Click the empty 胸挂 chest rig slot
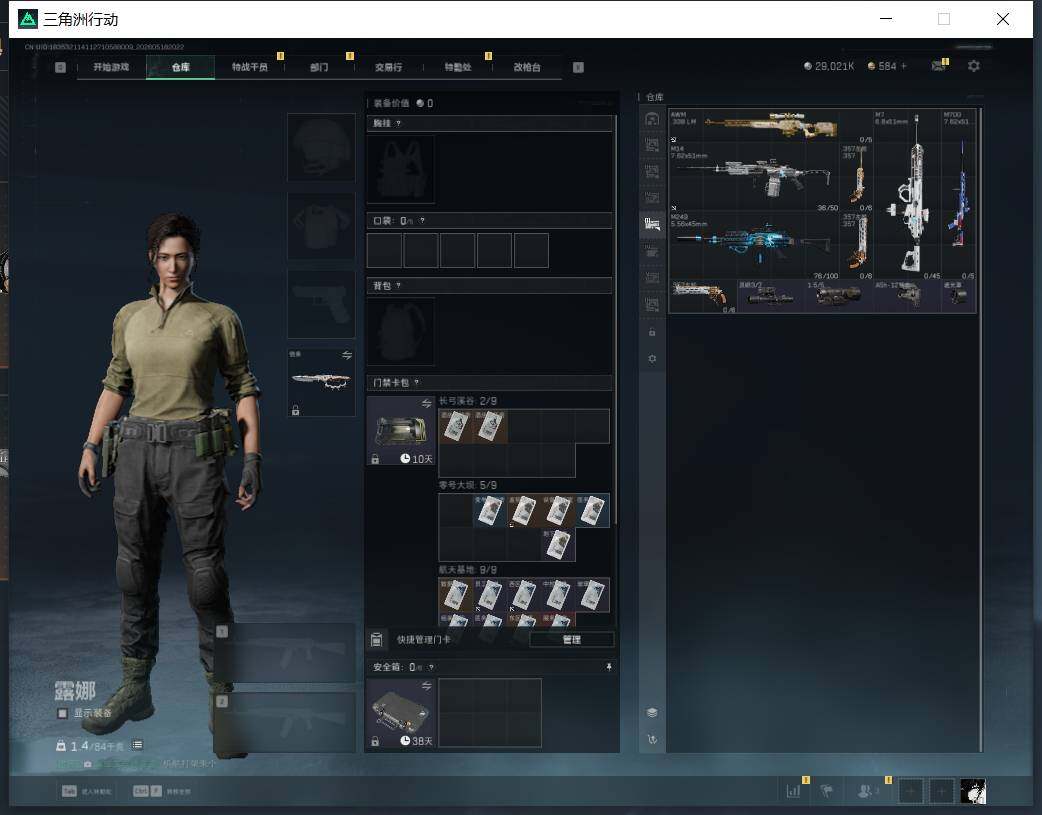The width and height of the screenshot is (1042, 815). click(401, 169)
